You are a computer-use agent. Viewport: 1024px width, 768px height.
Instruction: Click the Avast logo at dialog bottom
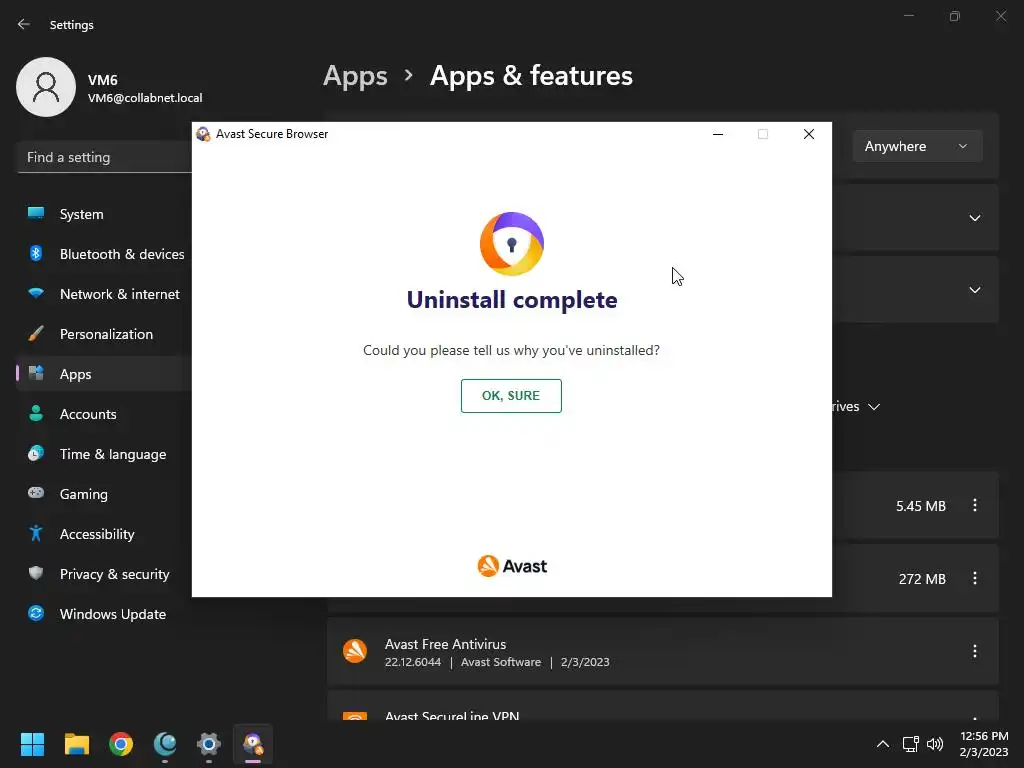512,566
